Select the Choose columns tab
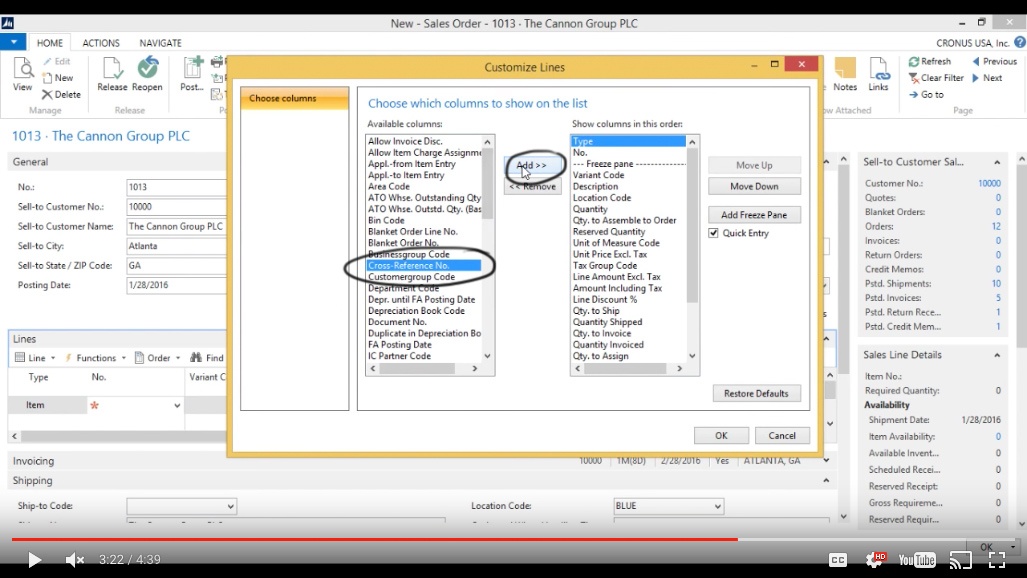 point(295,98)
